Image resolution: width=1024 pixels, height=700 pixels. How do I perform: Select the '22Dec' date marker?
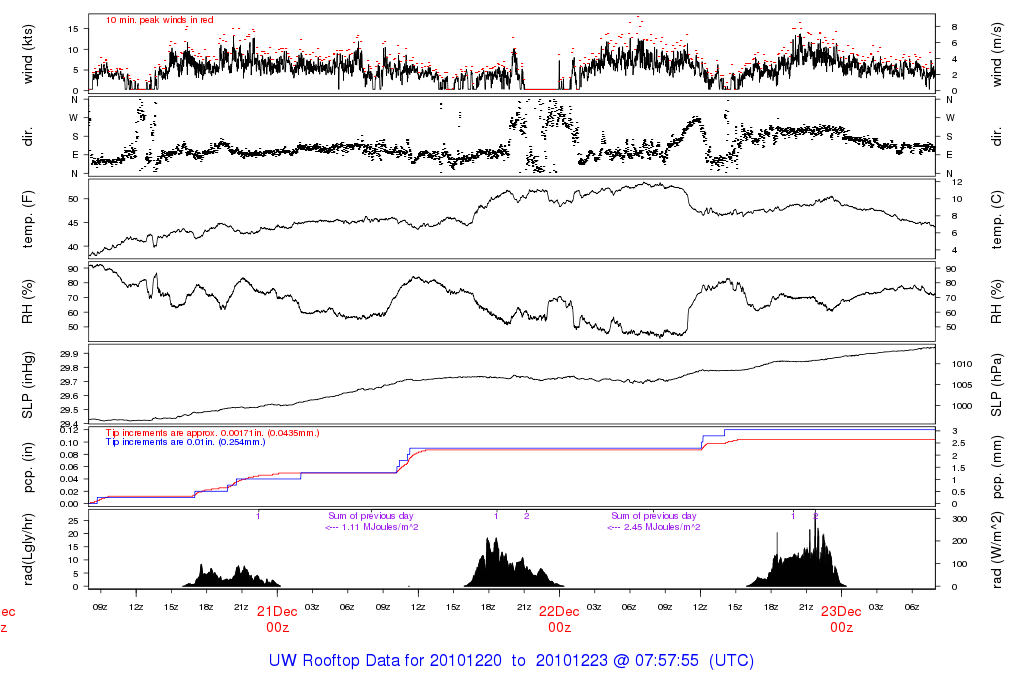(x=559, y=612)
